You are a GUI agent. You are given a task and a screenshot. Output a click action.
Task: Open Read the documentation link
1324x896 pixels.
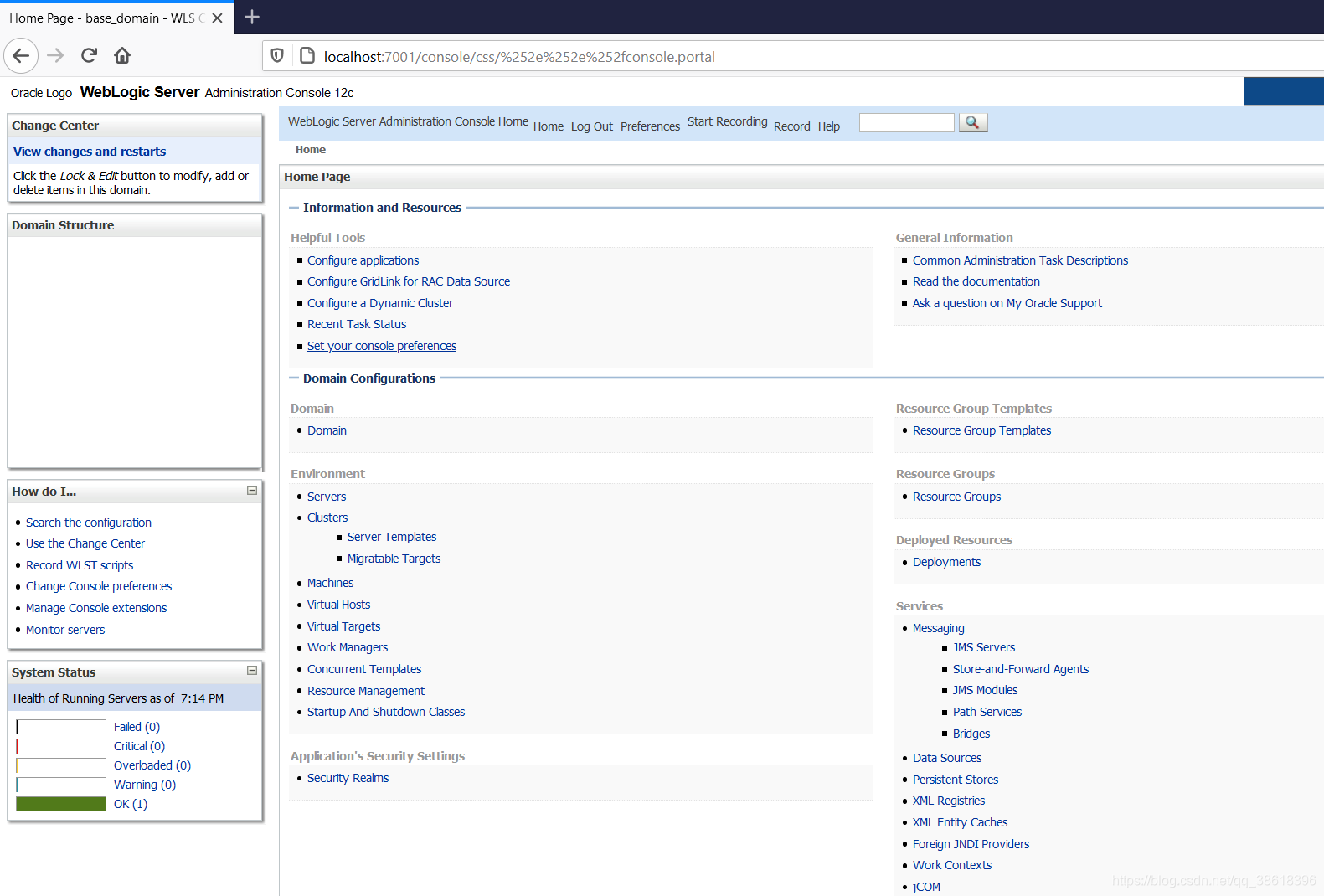[x=976, y=281]
